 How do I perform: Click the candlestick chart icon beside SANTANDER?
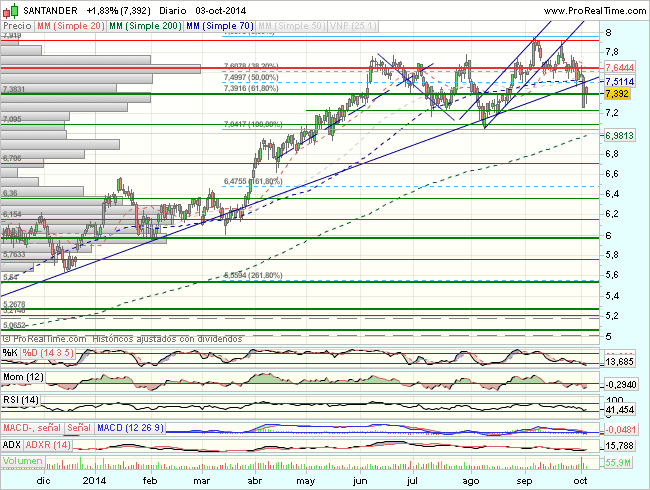click(x=11, y=11)
